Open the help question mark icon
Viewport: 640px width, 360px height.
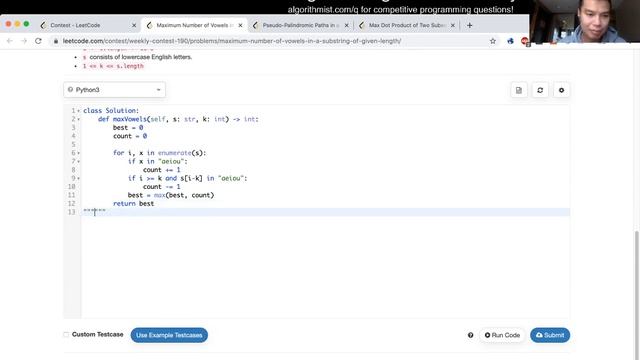471,335
